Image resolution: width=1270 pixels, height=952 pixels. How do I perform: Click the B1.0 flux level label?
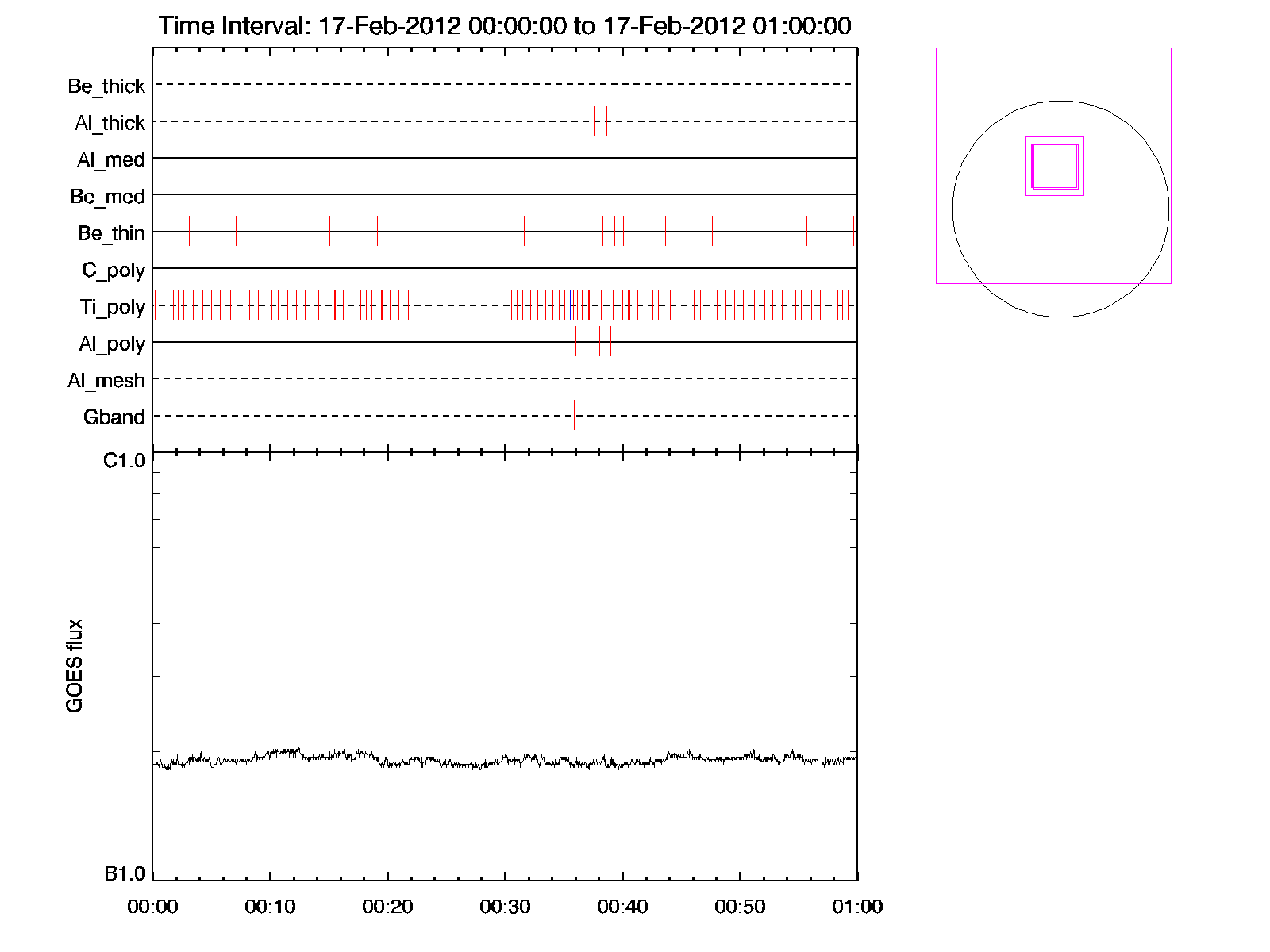(125, 874)
